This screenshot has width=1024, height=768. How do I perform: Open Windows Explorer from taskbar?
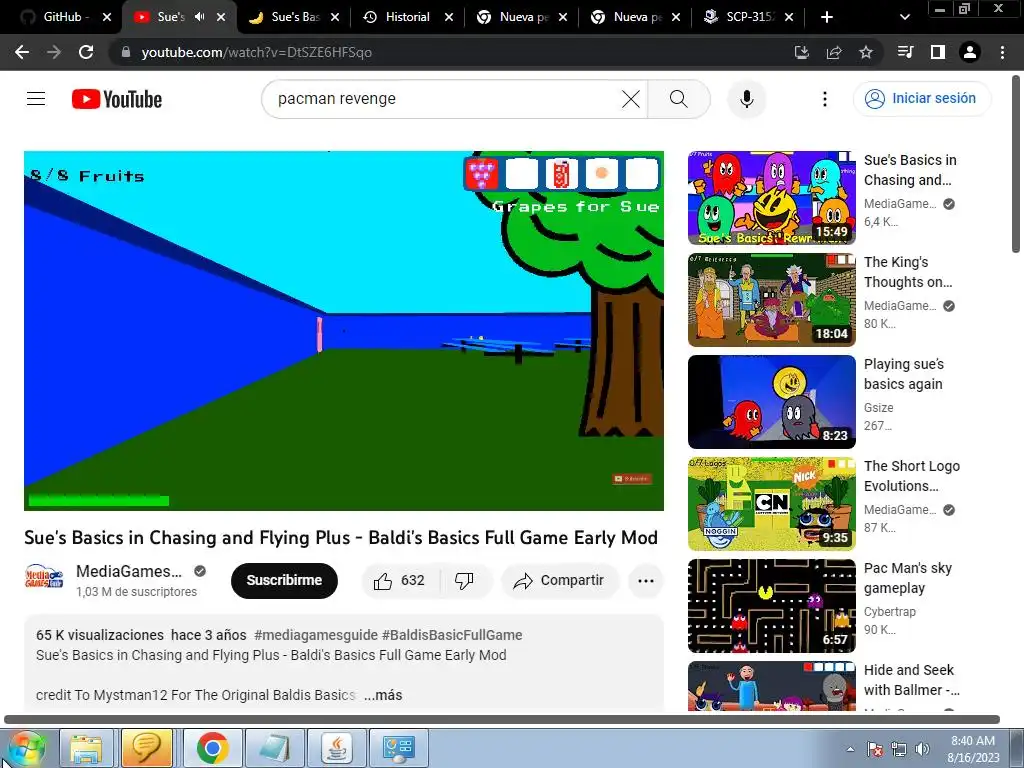tap(86, 748)
